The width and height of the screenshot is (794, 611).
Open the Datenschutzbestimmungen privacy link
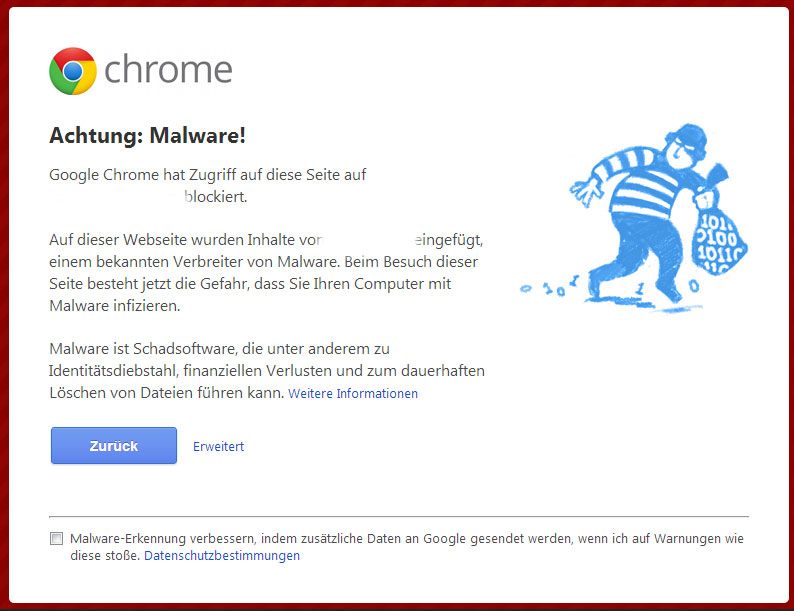point(222,556)
